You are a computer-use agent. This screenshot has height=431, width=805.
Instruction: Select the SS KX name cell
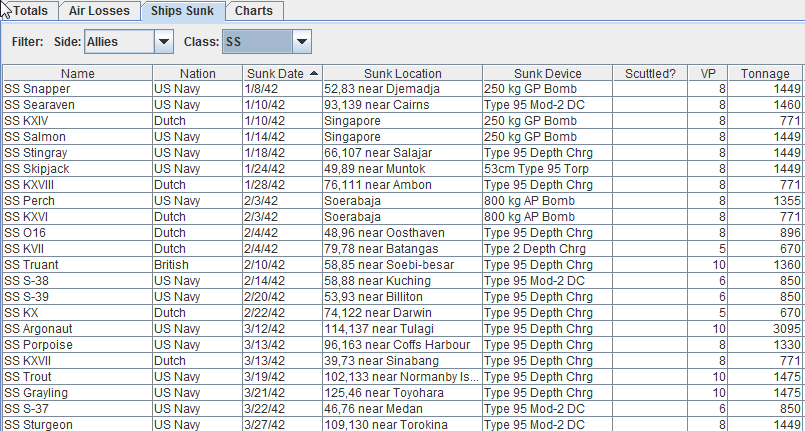point(78,312)
